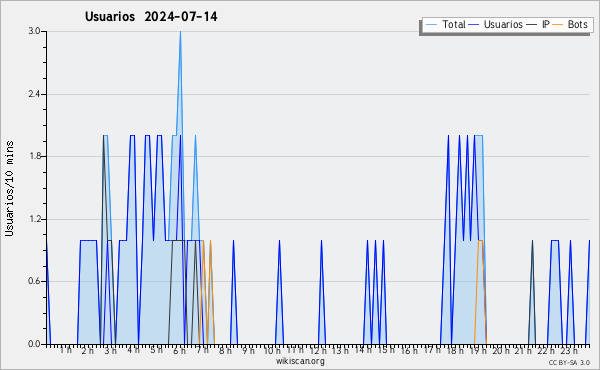Click the '2 h' x-axis label

click(87, 350)
